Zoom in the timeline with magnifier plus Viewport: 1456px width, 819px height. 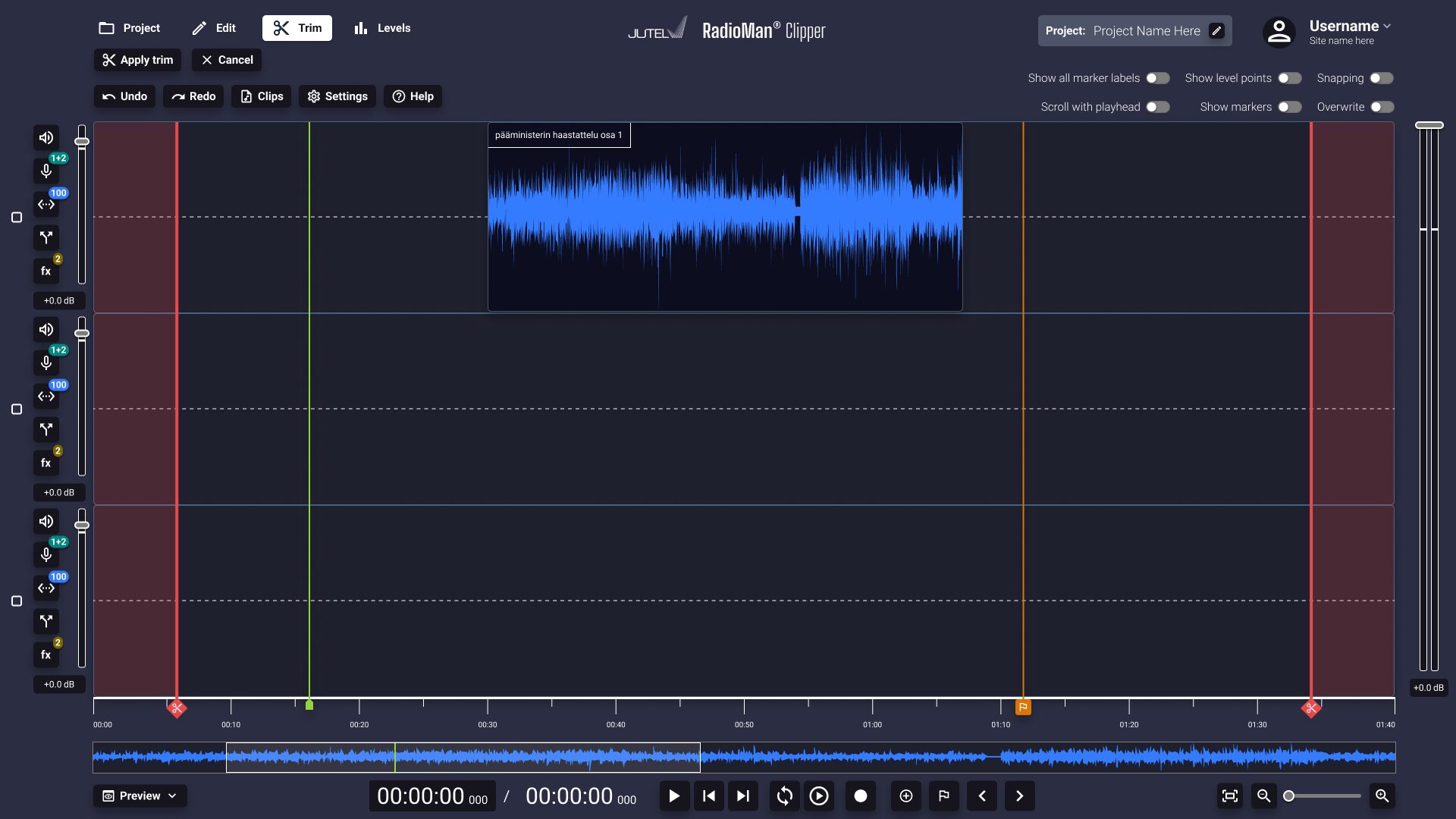pos(1382,796)
